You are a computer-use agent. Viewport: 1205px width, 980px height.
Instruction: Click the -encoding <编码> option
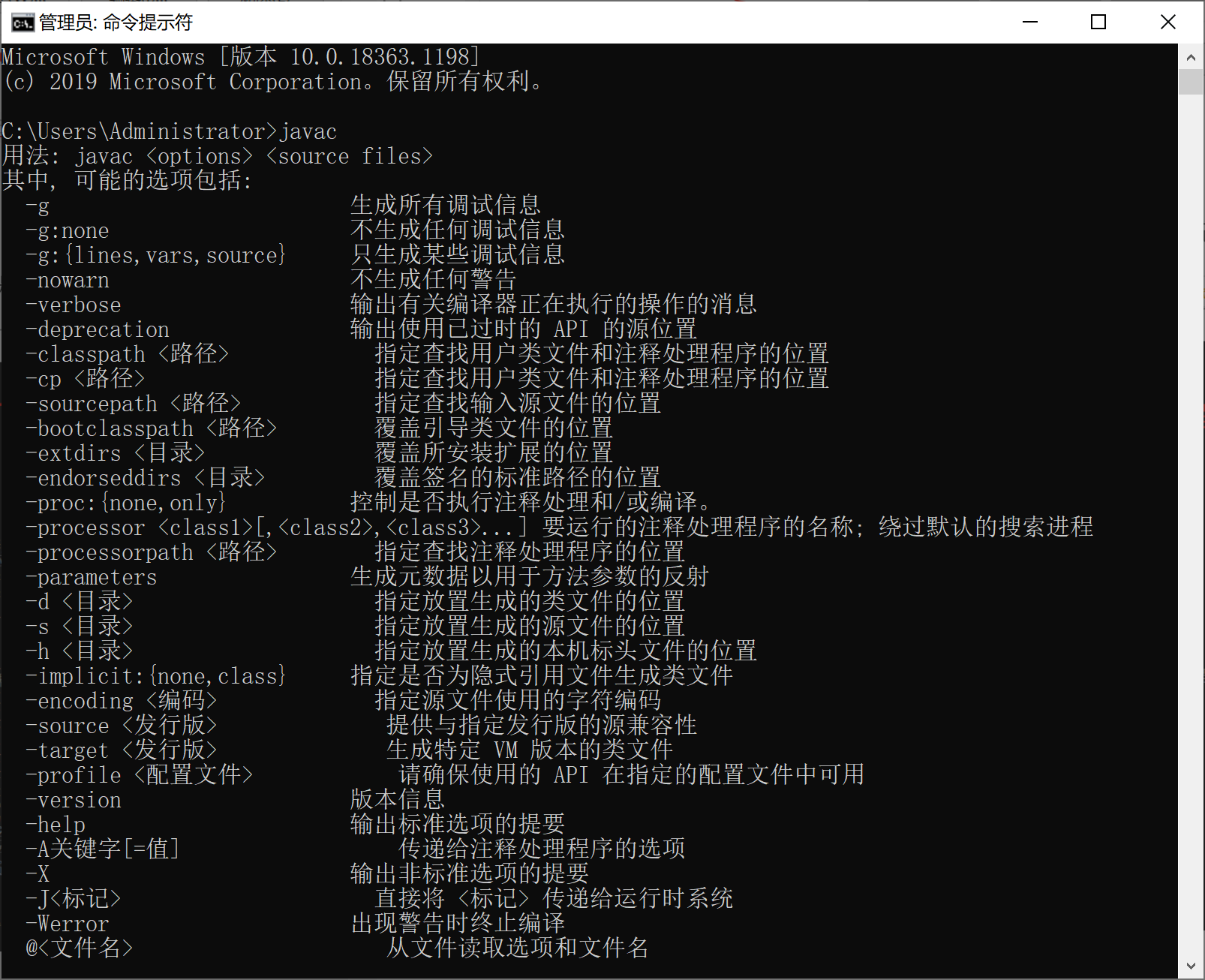pyautogui.click(x=122, y=701)
